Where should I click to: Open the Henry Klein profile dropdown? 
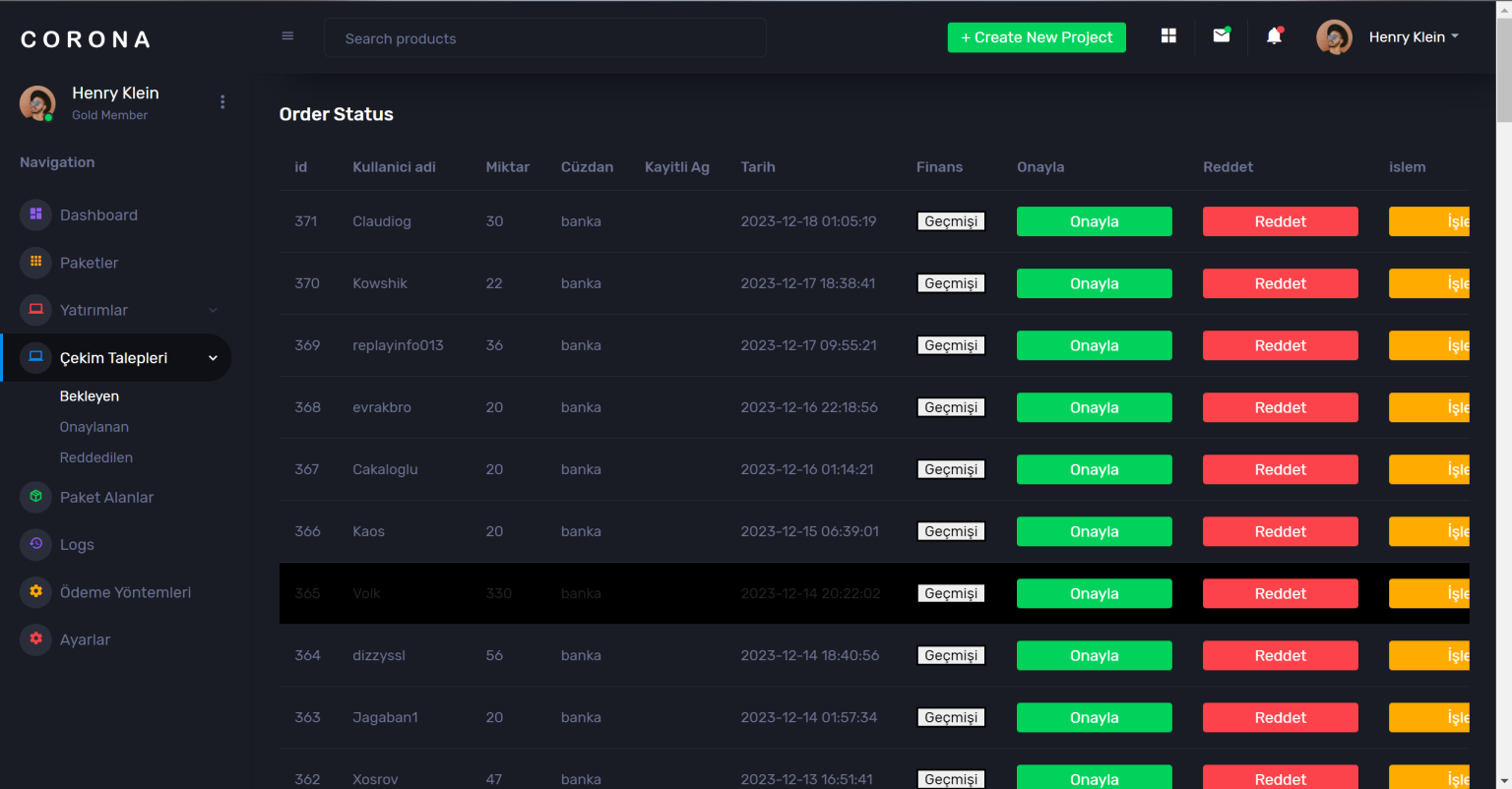coord(1413,37)
